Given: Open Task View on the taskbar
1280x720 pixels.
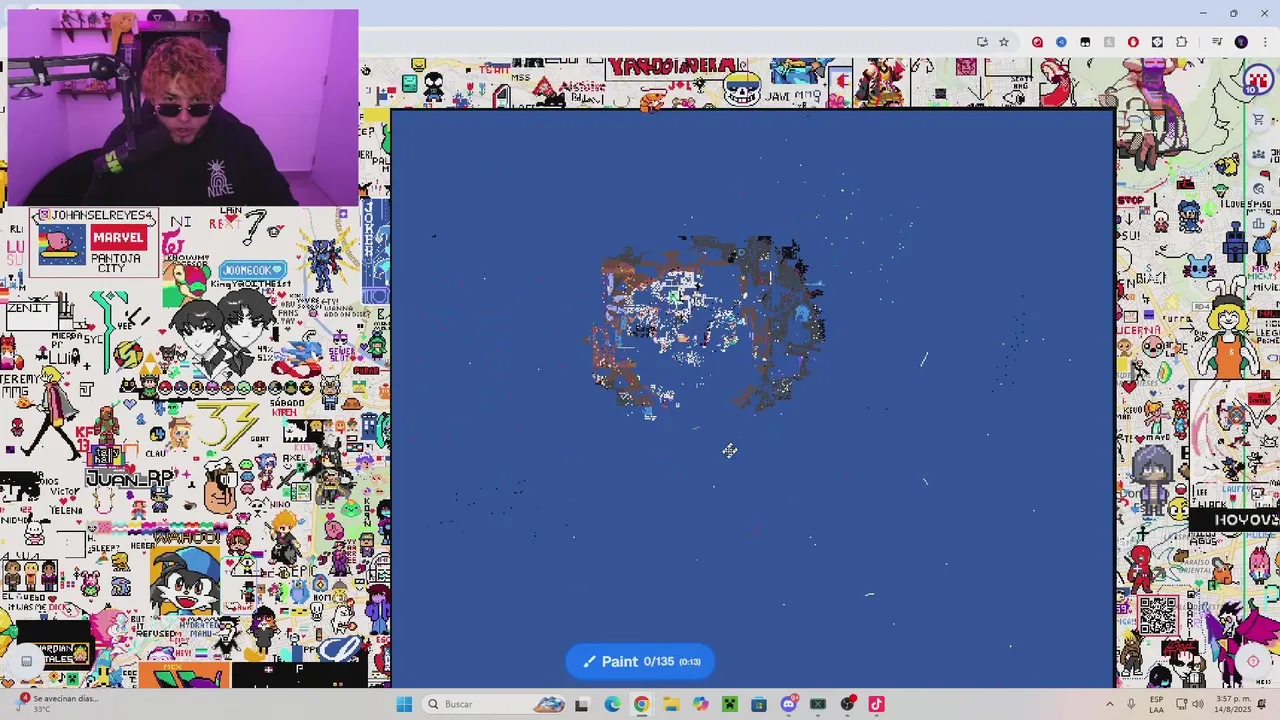Looking at the screenshot, I should pos(582,704).
